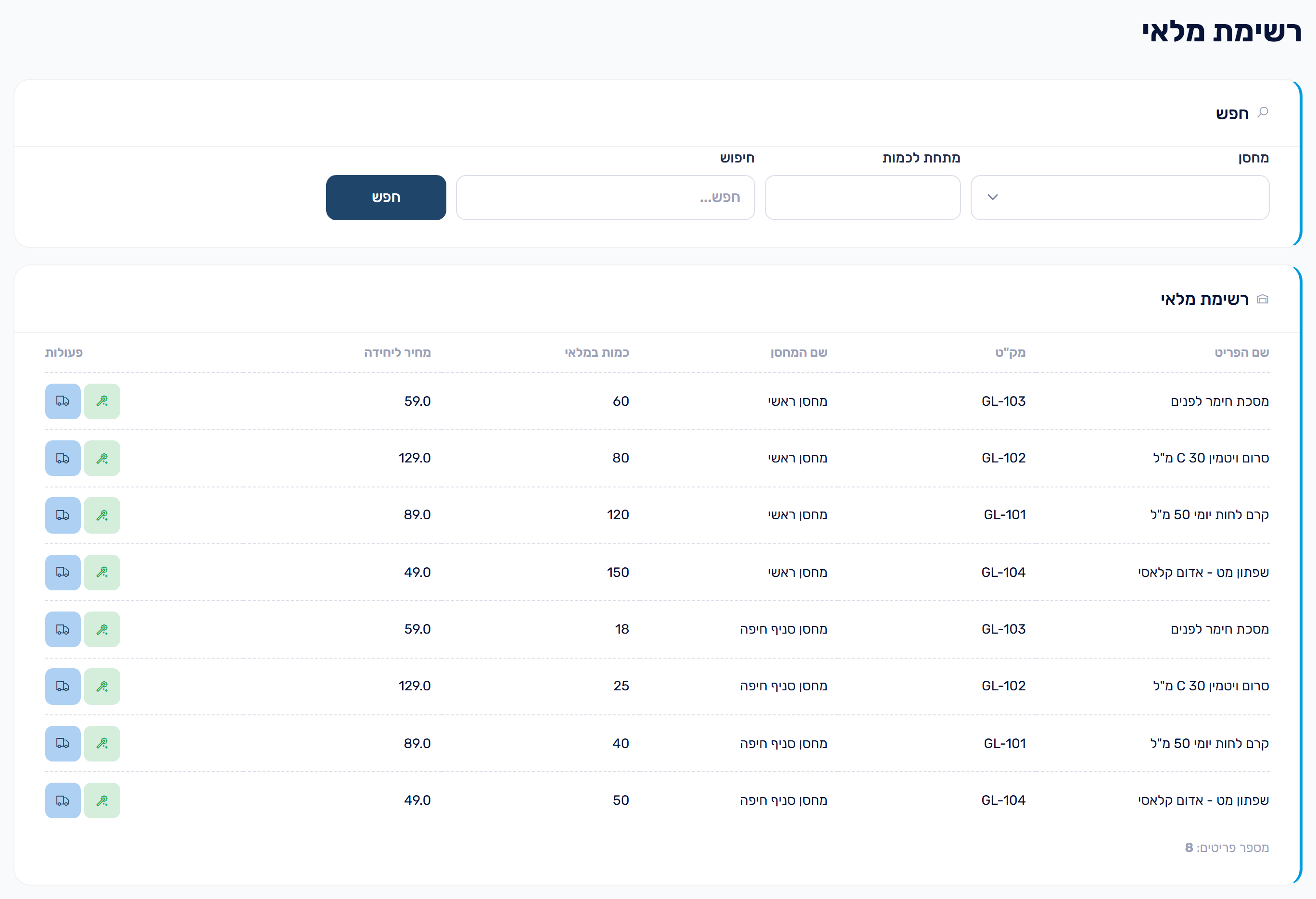Click GL-104 in the מחסן סניף חיפה row
Screen dimensions: 1316x899
(x=1003, y=800)
